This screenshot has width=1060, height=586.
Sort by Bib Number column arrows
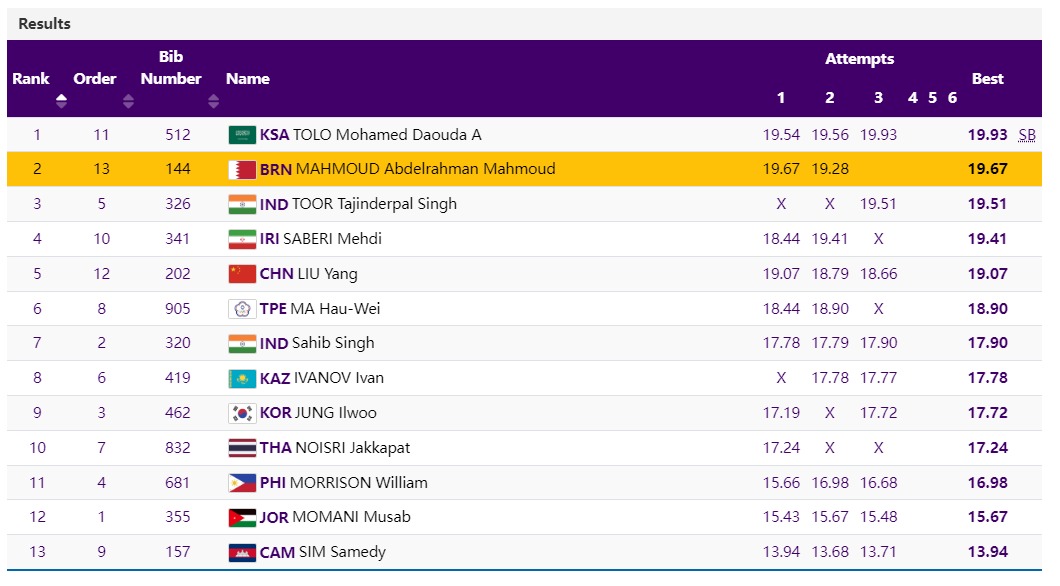pyautogui.click(x=213, y=101)
